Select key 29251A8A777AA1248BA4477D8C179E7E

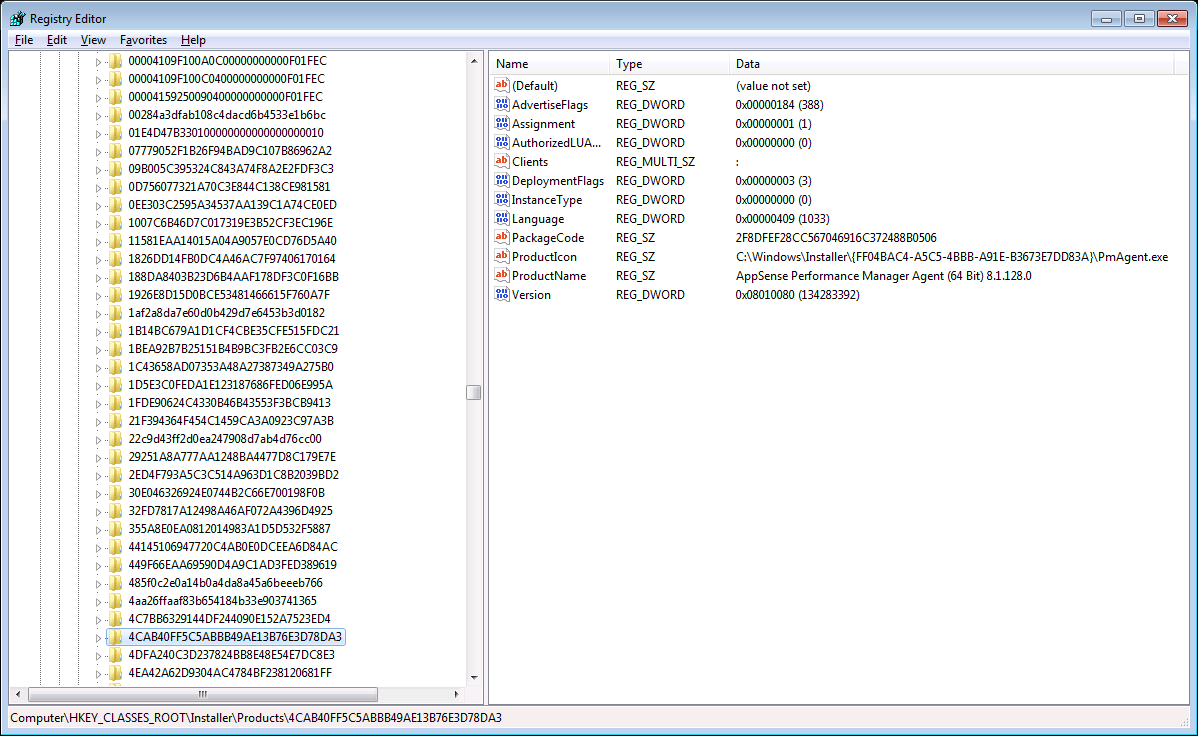tap(232, 456)
